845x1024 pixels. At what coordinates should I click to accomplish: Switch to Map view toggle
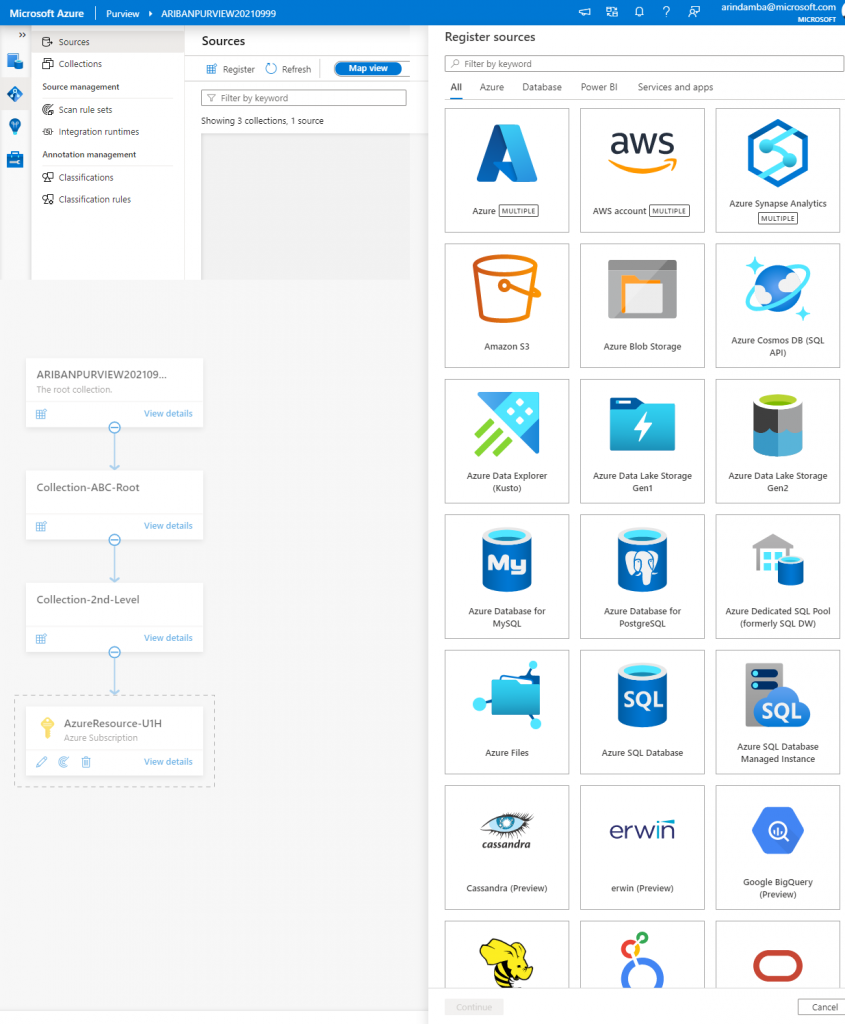click(x=369, y=68)
